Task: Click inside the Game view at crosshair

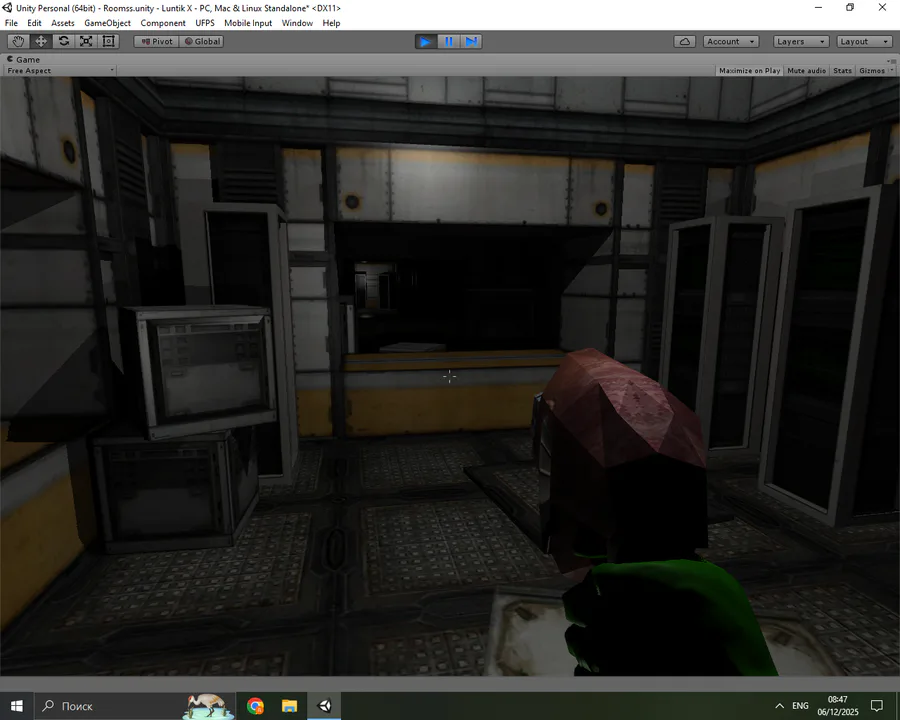Action: 449,376
